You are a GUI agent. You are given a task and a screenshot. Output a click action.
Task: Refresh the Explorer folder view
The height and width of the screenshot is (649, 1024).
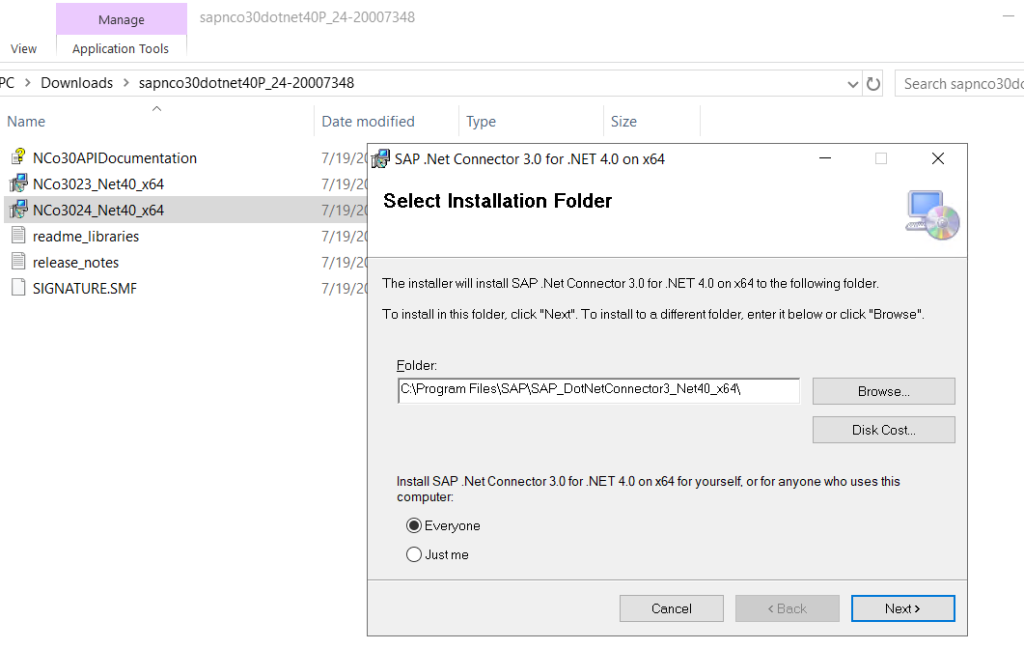(873, 84)
